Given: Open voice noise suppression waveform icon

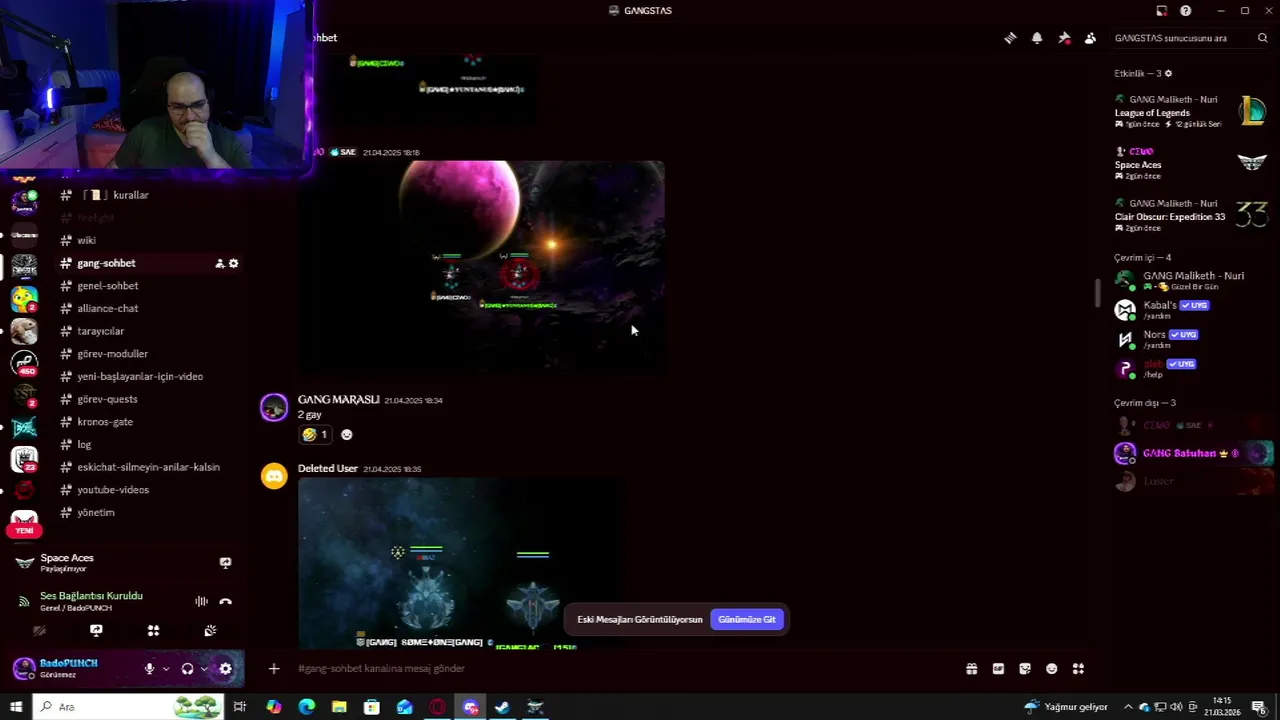Looking at the screenshot, I should click(x=201, y=601).
